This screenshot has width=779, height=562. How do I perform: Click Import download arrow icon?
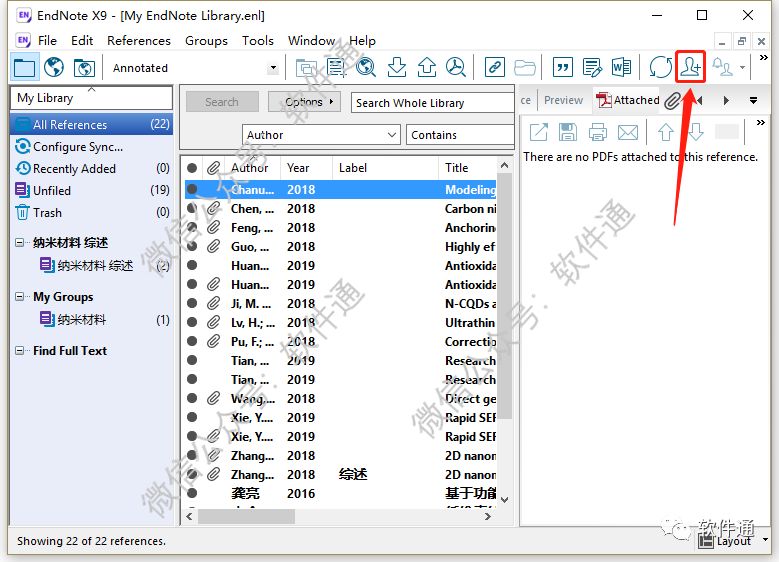[x=396, y=67]
